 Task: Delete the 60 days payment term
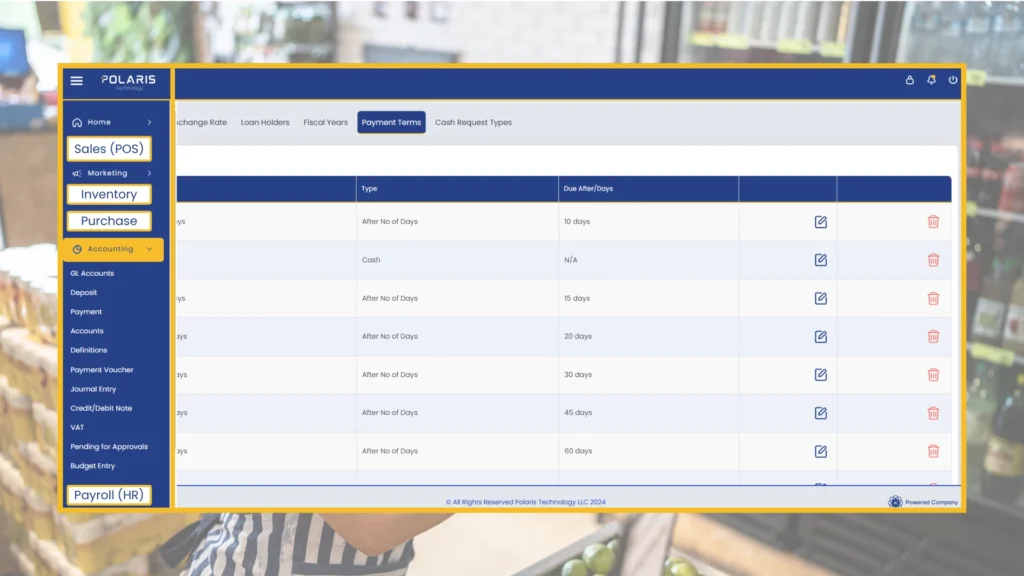point(933,451)
